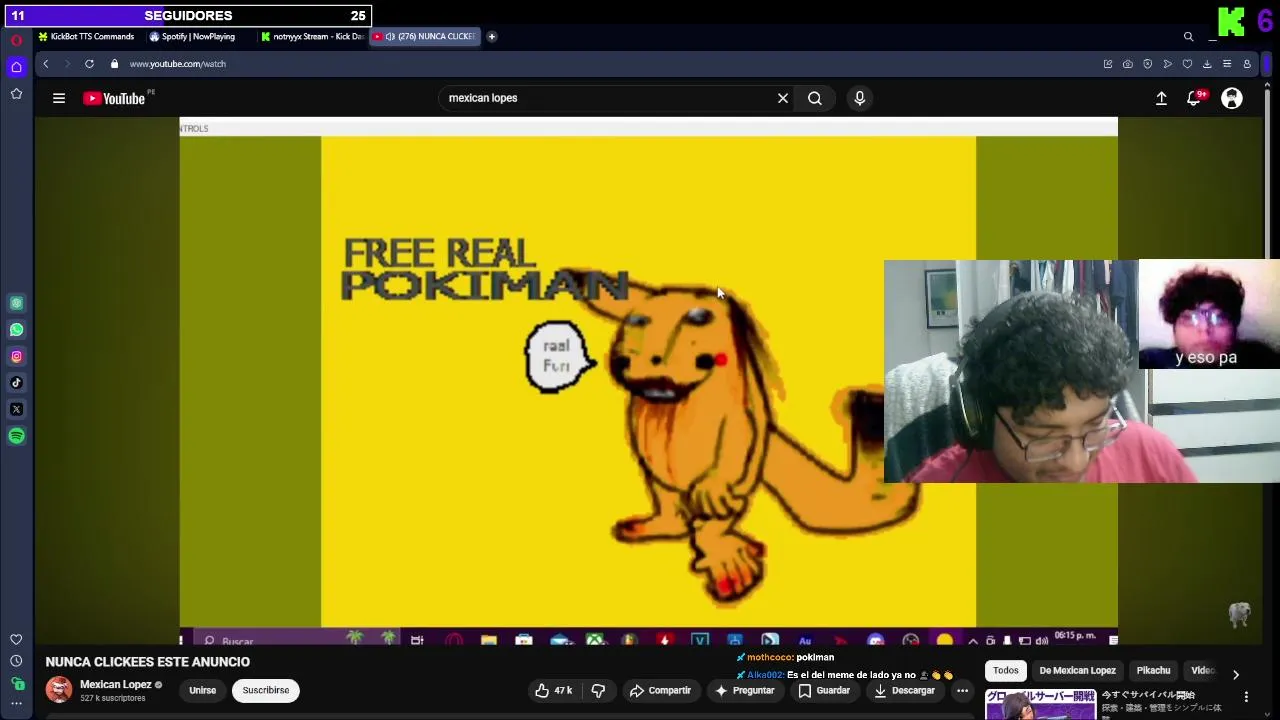Open the YouTube account avatar menu
This screenshot has height=720, width=1280.
click(x=1232, y=98)
